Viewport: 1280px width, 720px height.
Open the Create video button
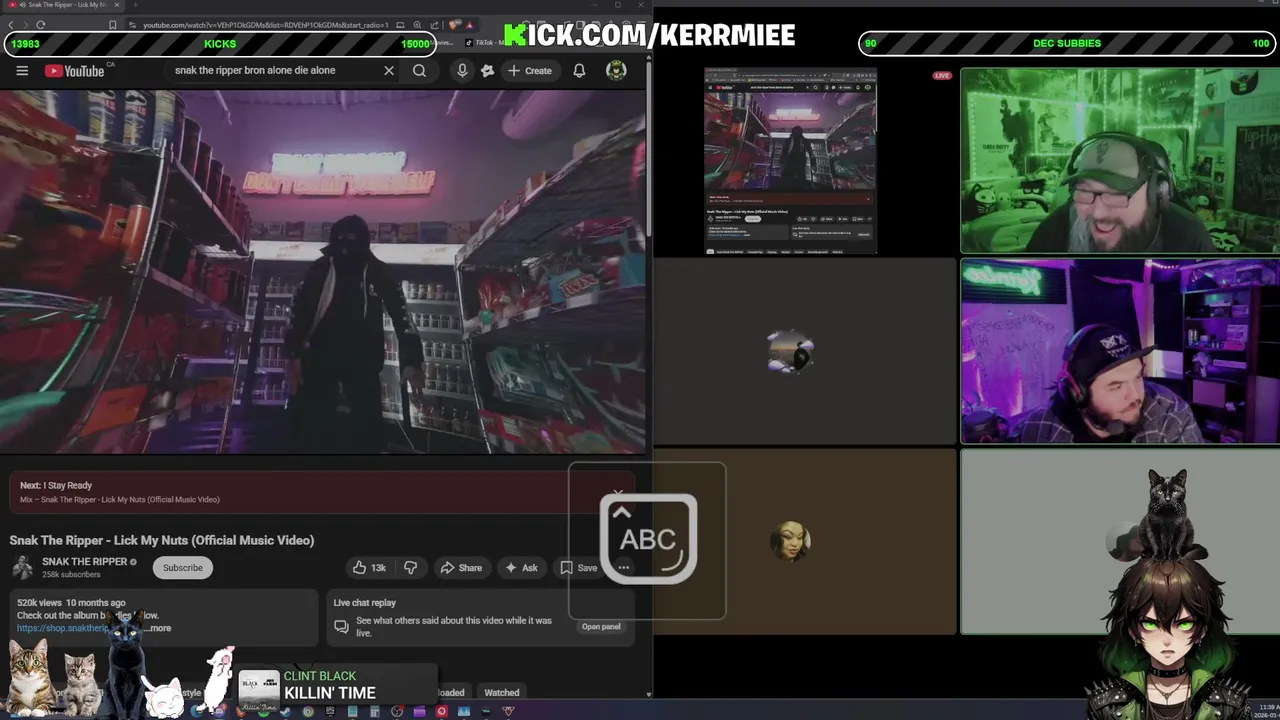530,71
